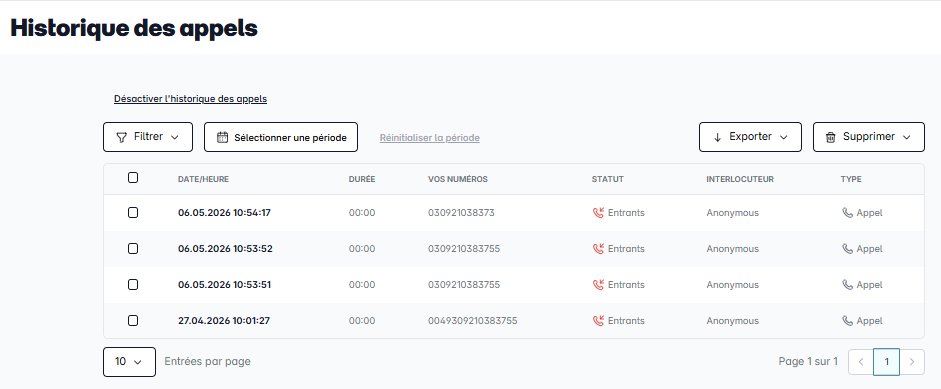Click the funnel icon on Filtrer button

(x=121, y=137)
